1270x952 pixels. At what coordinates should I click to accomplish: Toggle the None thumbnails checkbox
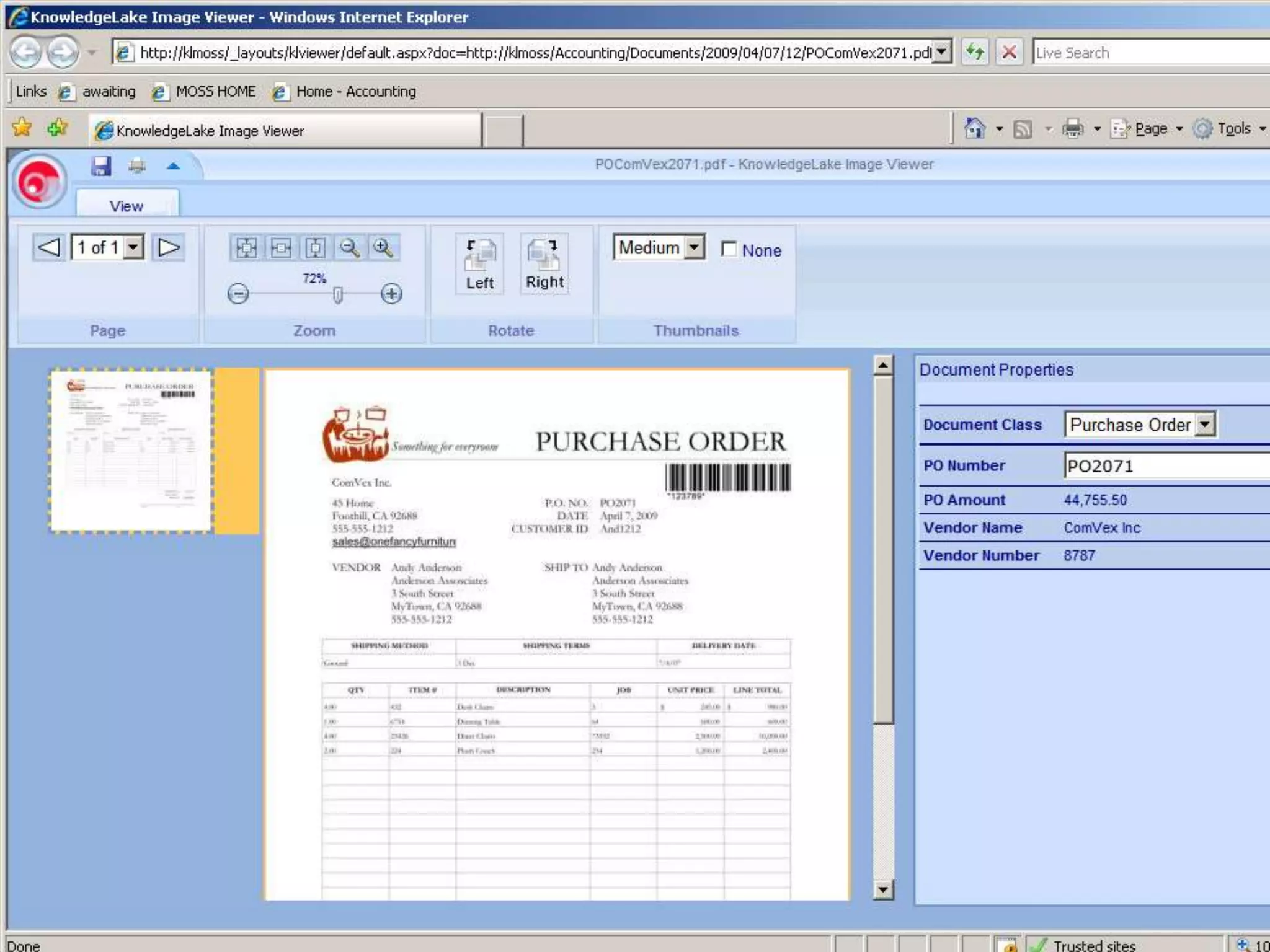(x=729, y=249)
